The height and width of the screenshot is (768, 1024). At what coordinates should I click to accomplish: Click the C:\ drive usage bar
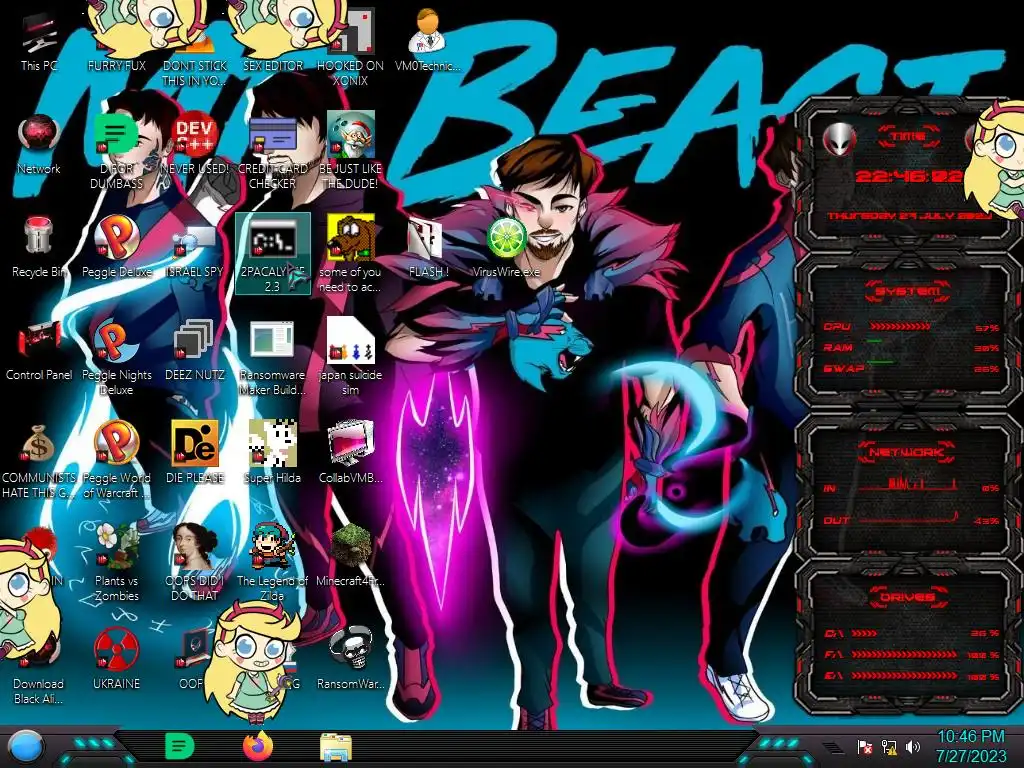click(865, 633)
